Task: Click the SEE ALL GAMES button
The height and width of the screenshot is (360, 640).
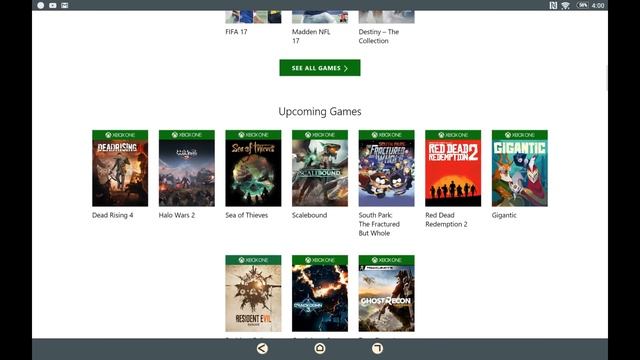Action: (x=320, y=68)
